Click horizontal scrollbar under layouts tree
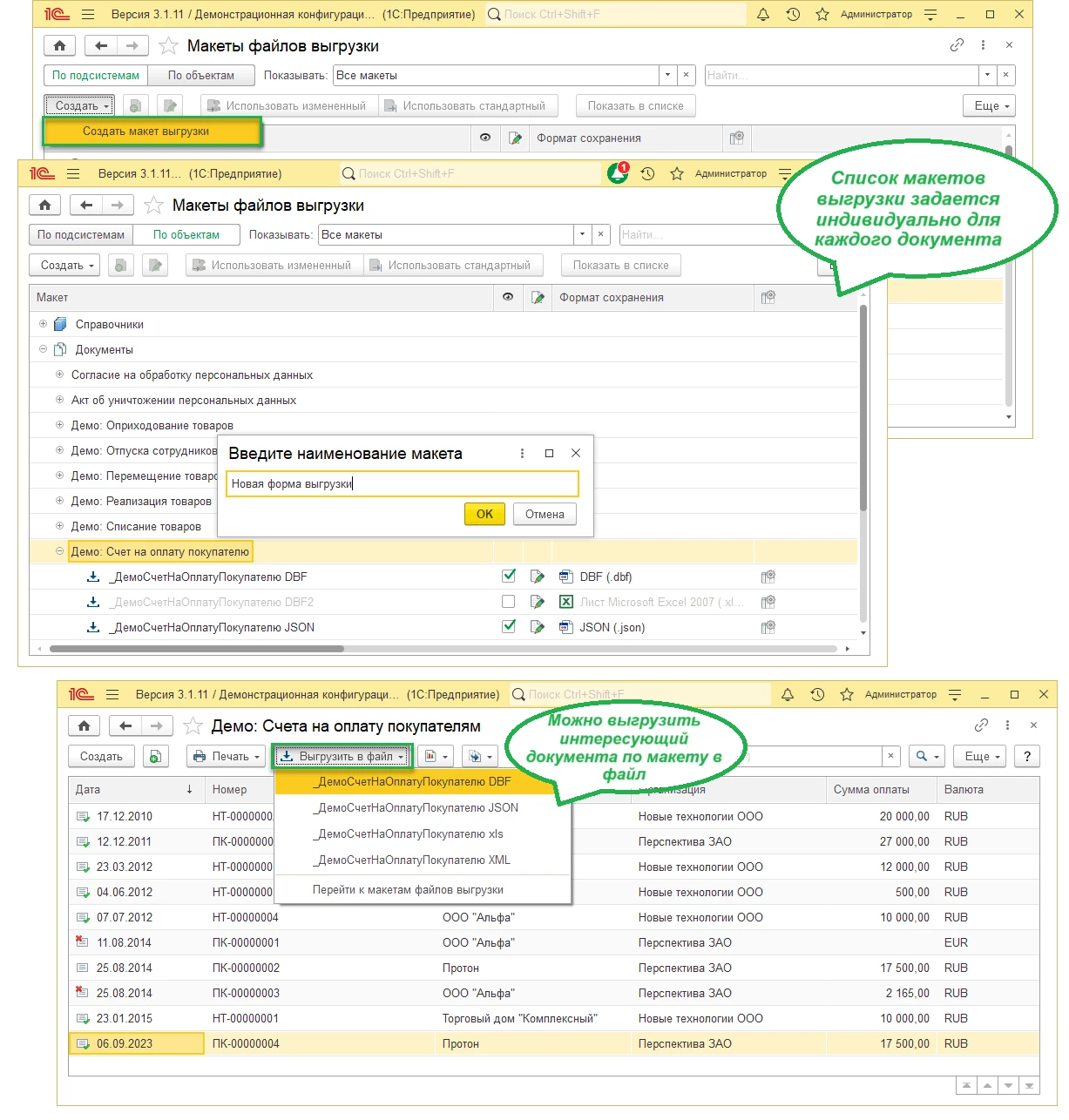The height and width of the screenshot is (1120, 1069). point(197,649)
